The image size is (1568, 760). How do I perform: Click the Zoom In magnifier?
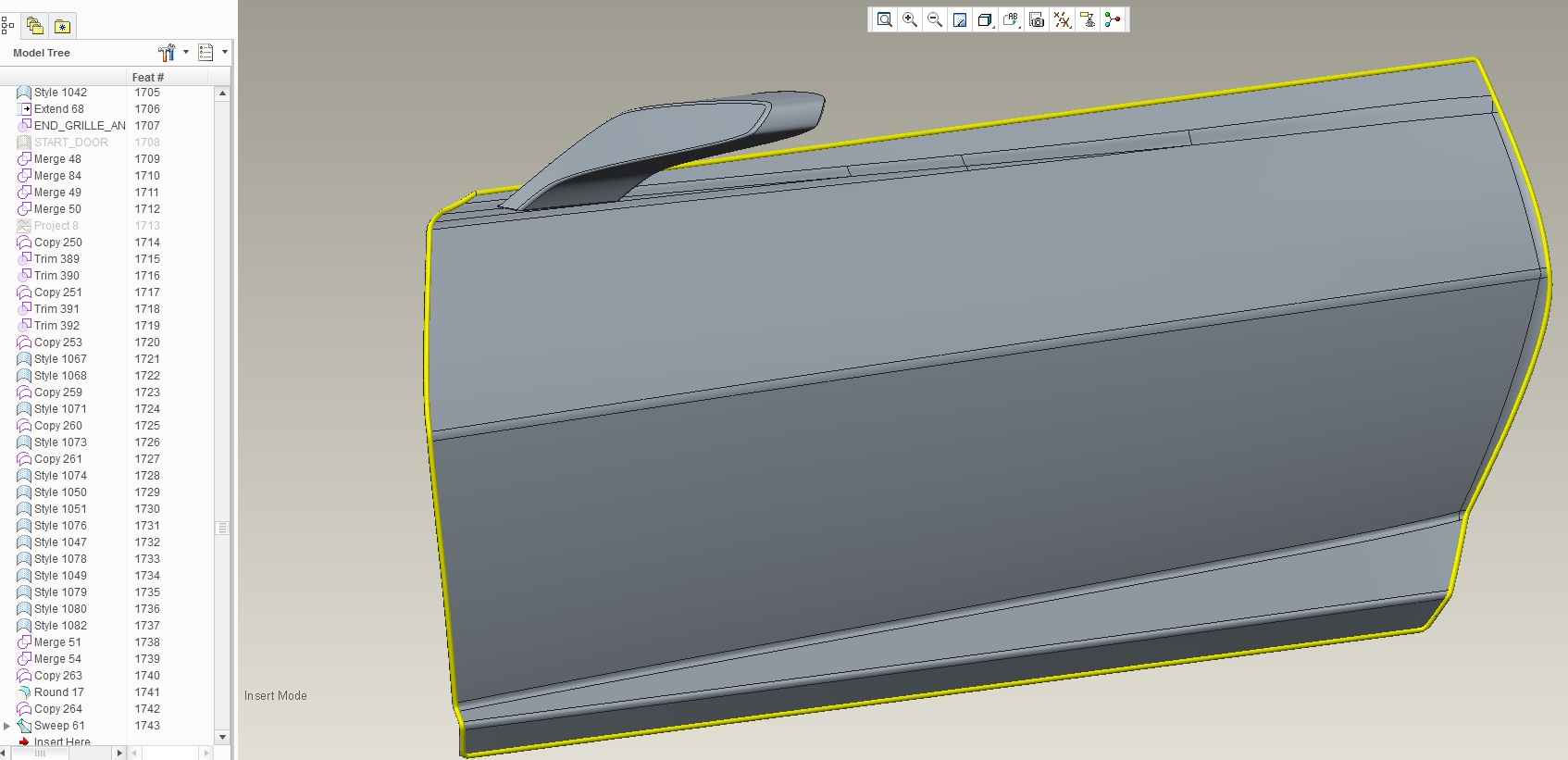(910, 19)
